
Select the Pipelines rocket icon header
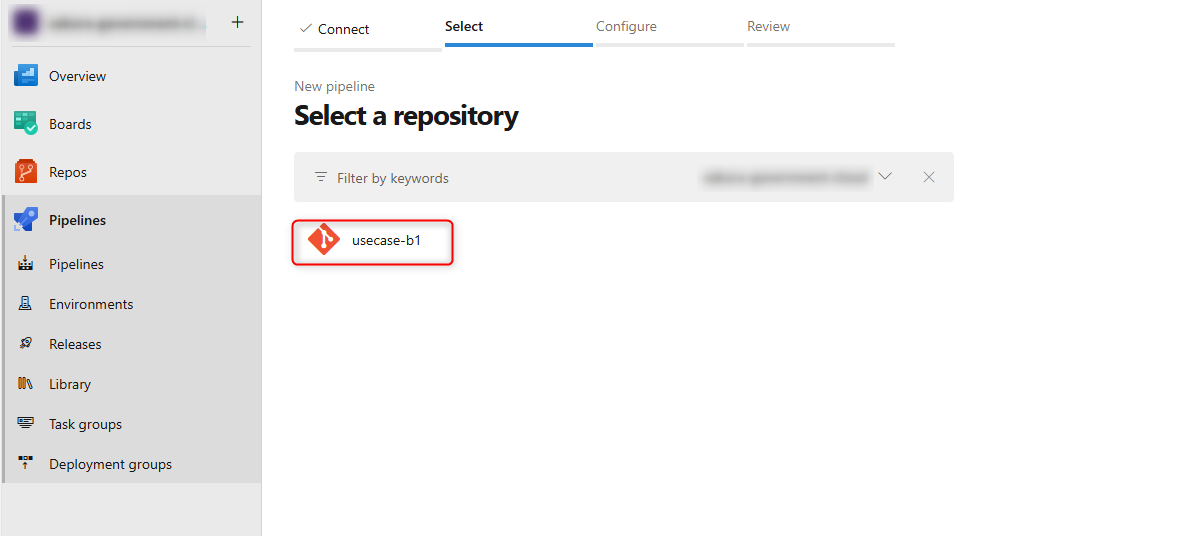point(26,220)
